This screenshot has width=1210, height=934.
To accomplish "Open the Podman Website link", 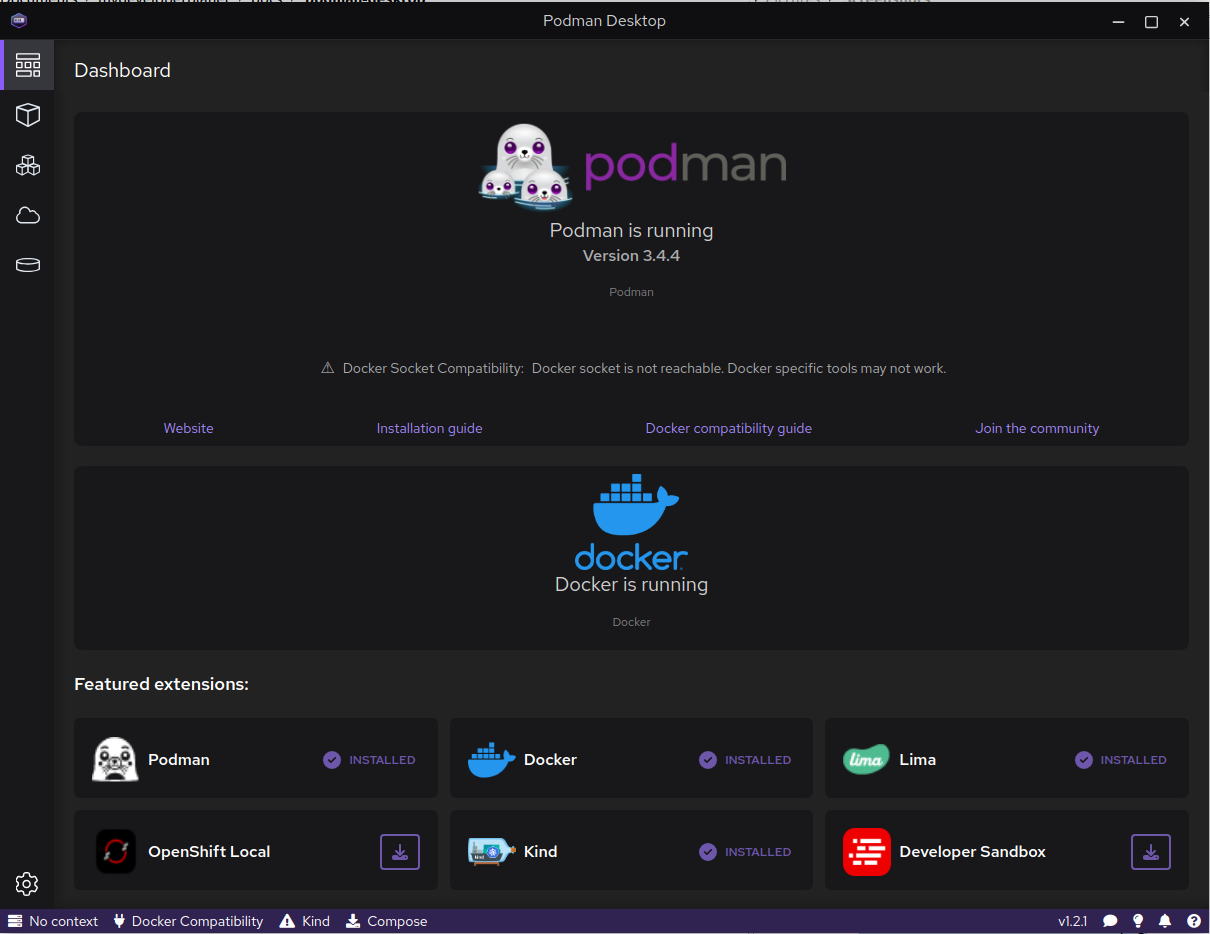I will coord(188,427).
